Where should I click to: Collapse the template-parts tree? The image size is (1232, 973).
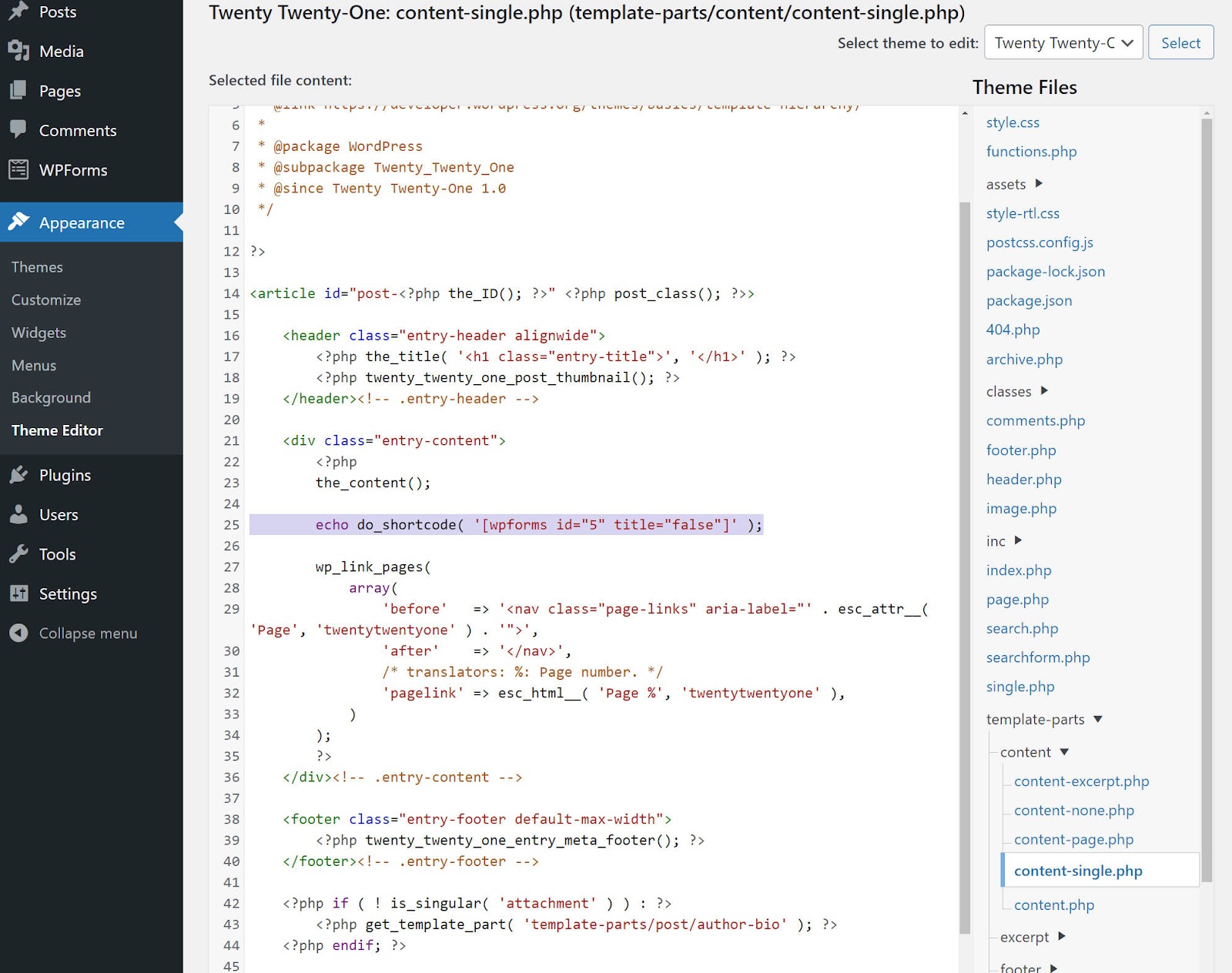(1099, 719)
